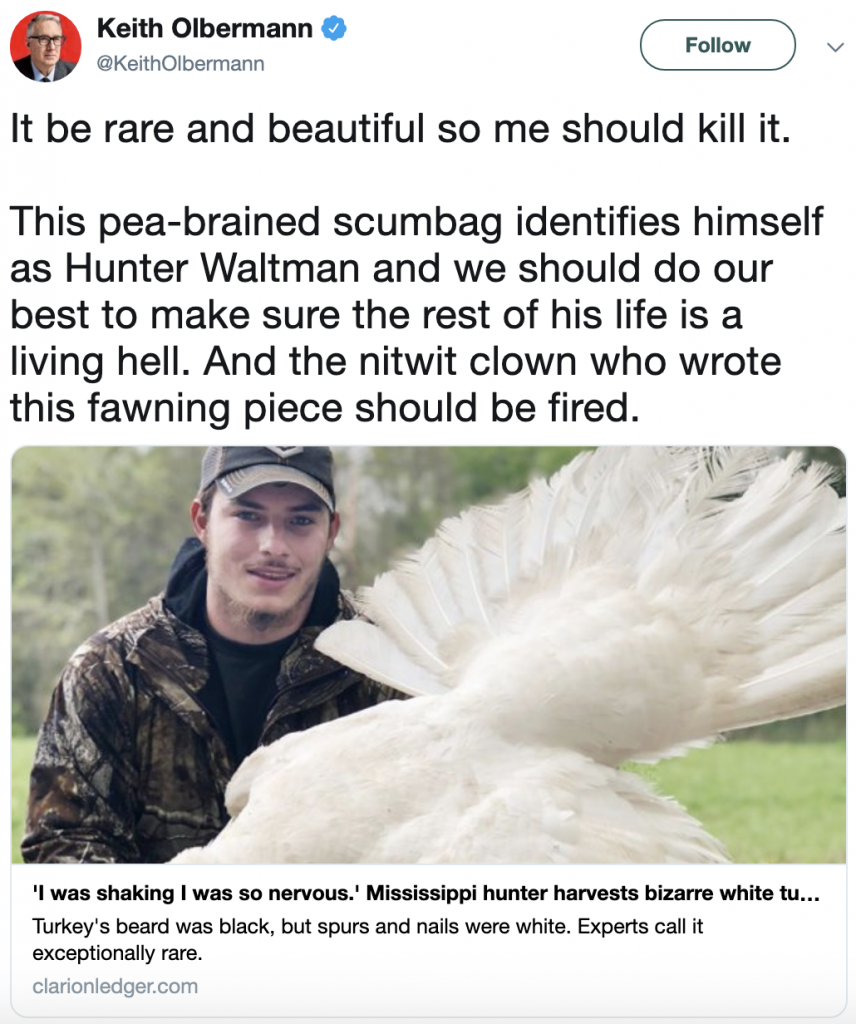The height and width of the screenshot is (1024, 856).
Task: Open the @KeithOlbermann handle
Action: (180, 64)
